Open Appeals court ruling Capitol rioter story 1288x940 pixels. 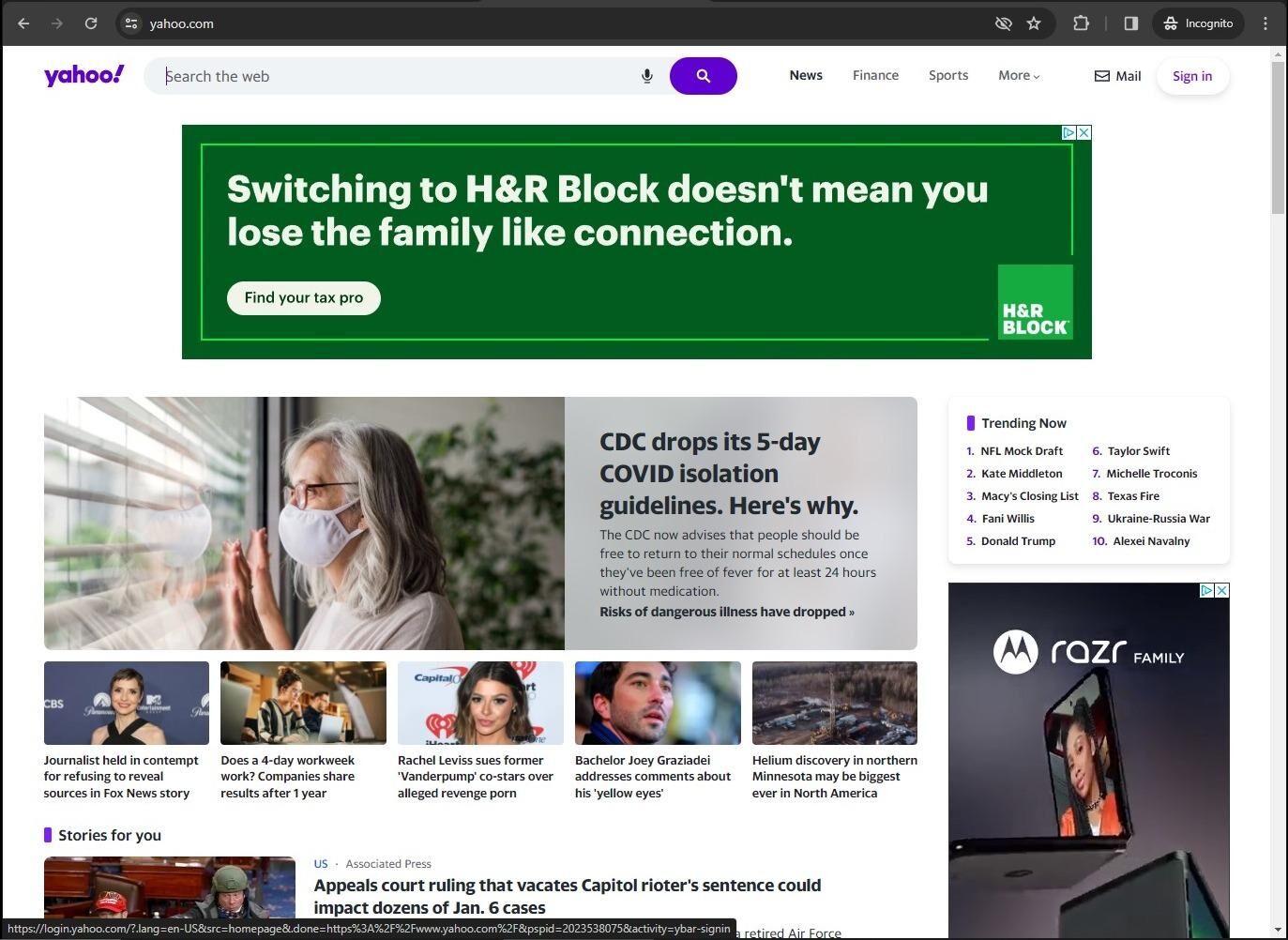click(x=567, y=896)
